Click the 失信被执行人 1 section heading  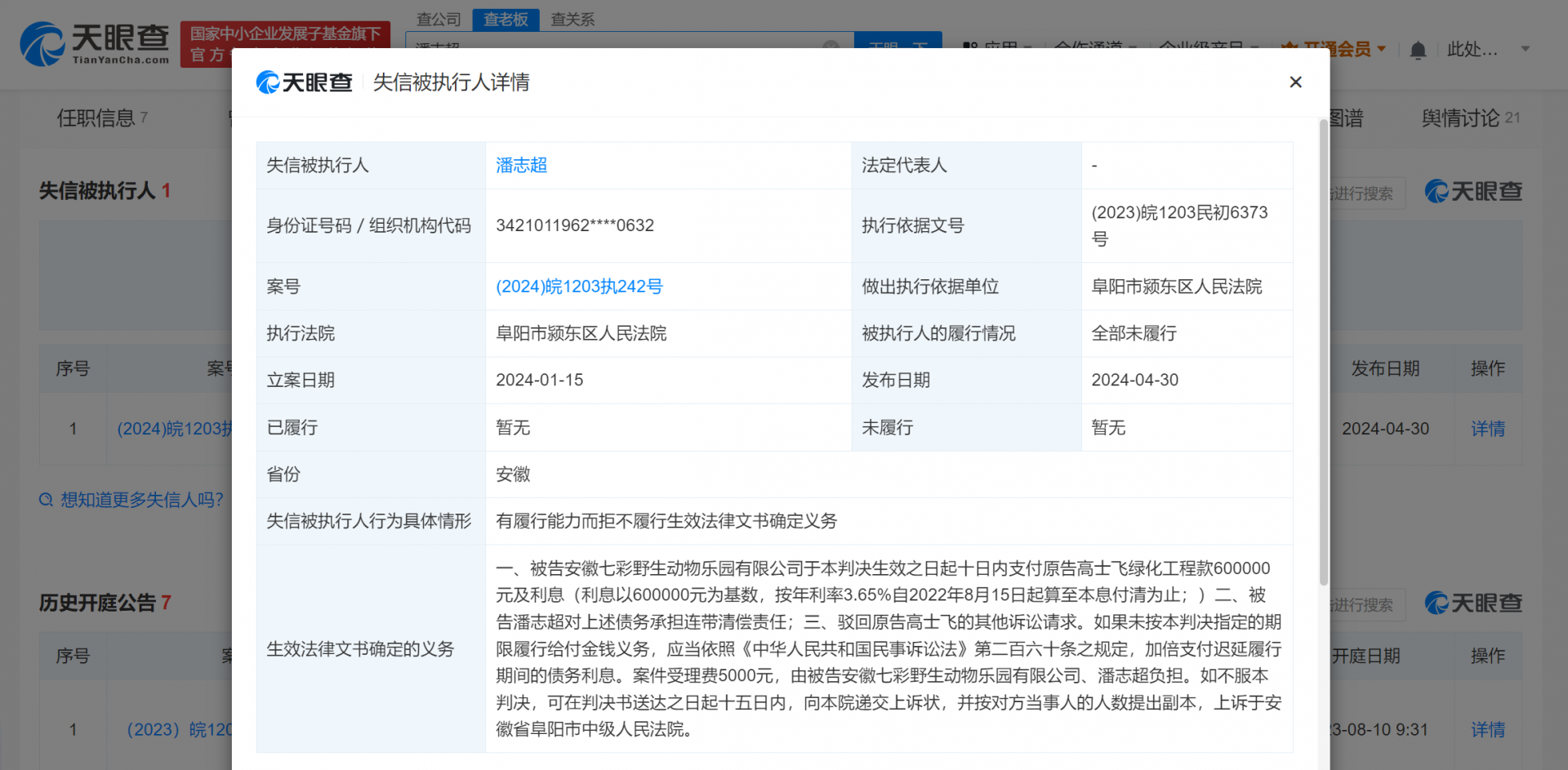(x=105, y=191)
